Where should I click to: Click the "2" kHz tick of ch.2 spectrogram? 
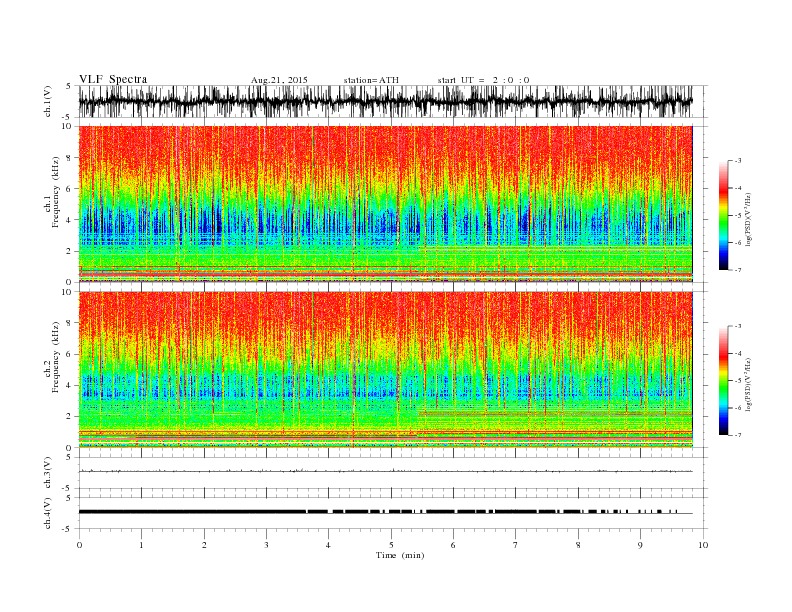70,417
